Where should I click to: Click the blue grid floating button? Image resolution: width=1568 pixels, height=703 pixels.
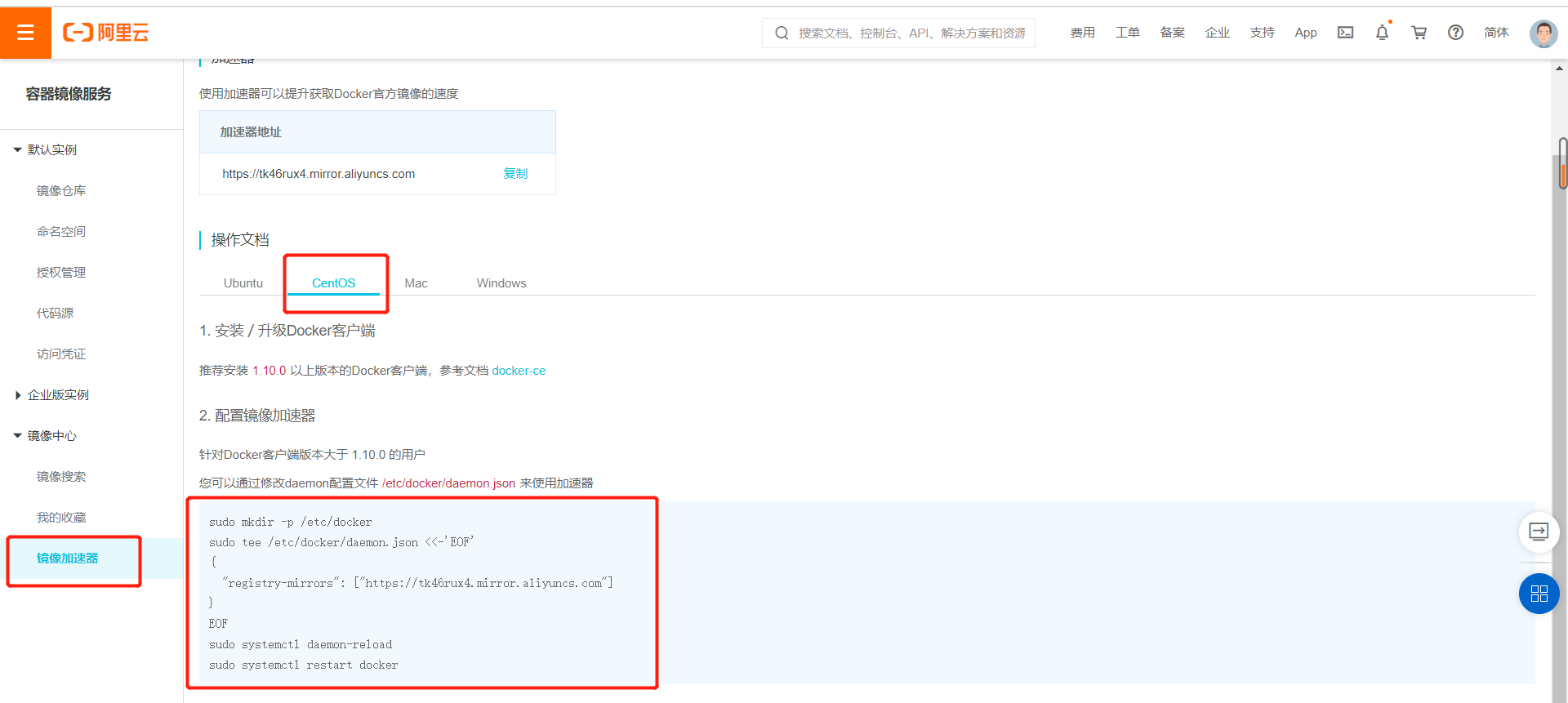tap(1539, 594)
